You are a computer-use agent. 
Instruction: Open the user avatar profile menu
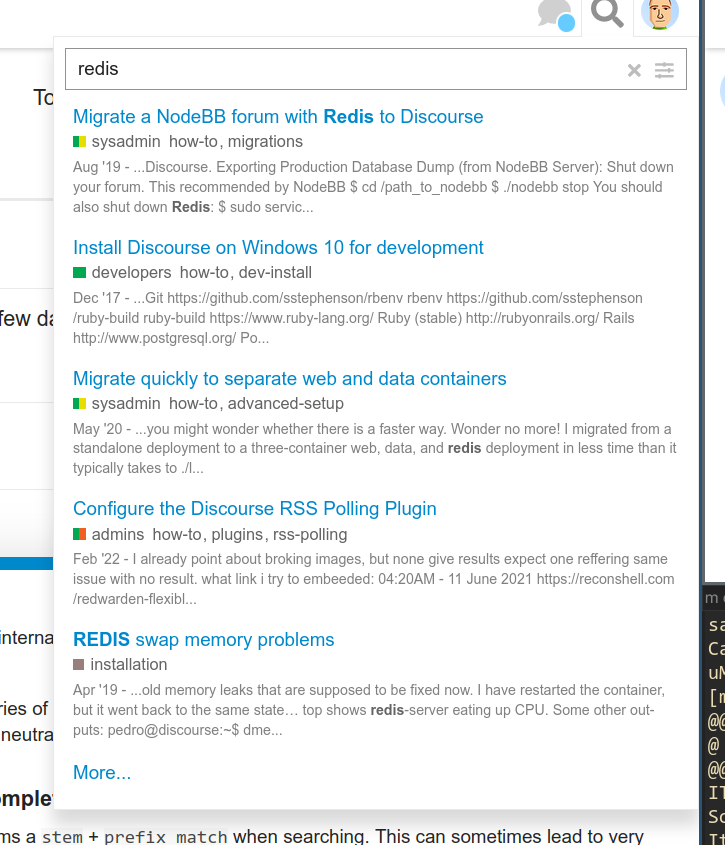pos(660,14)
